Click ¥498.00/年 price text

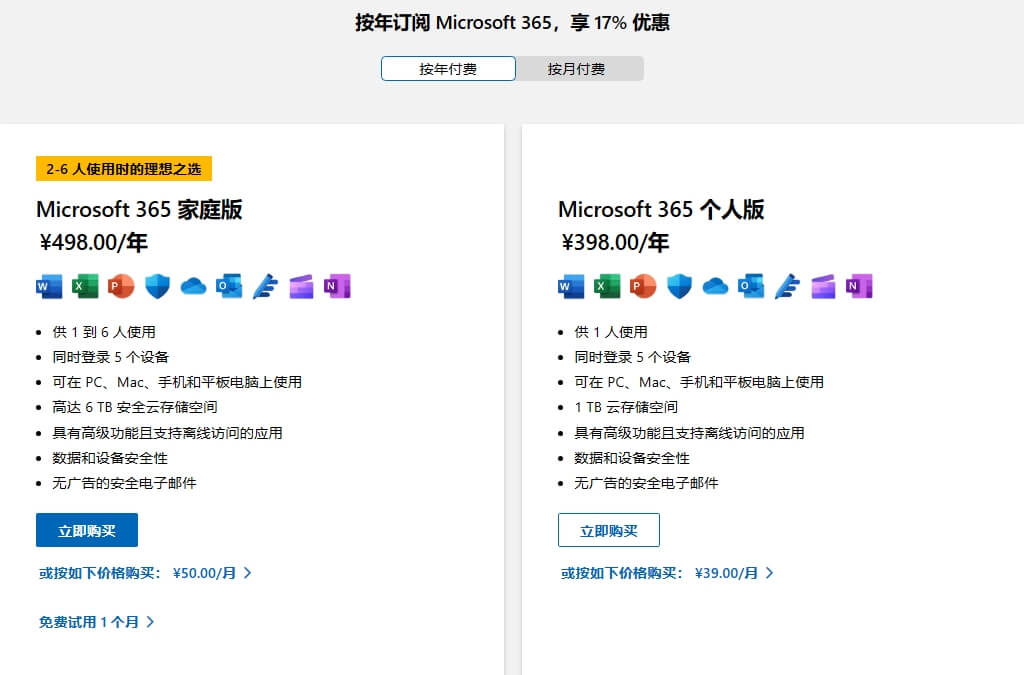(93, 243)
